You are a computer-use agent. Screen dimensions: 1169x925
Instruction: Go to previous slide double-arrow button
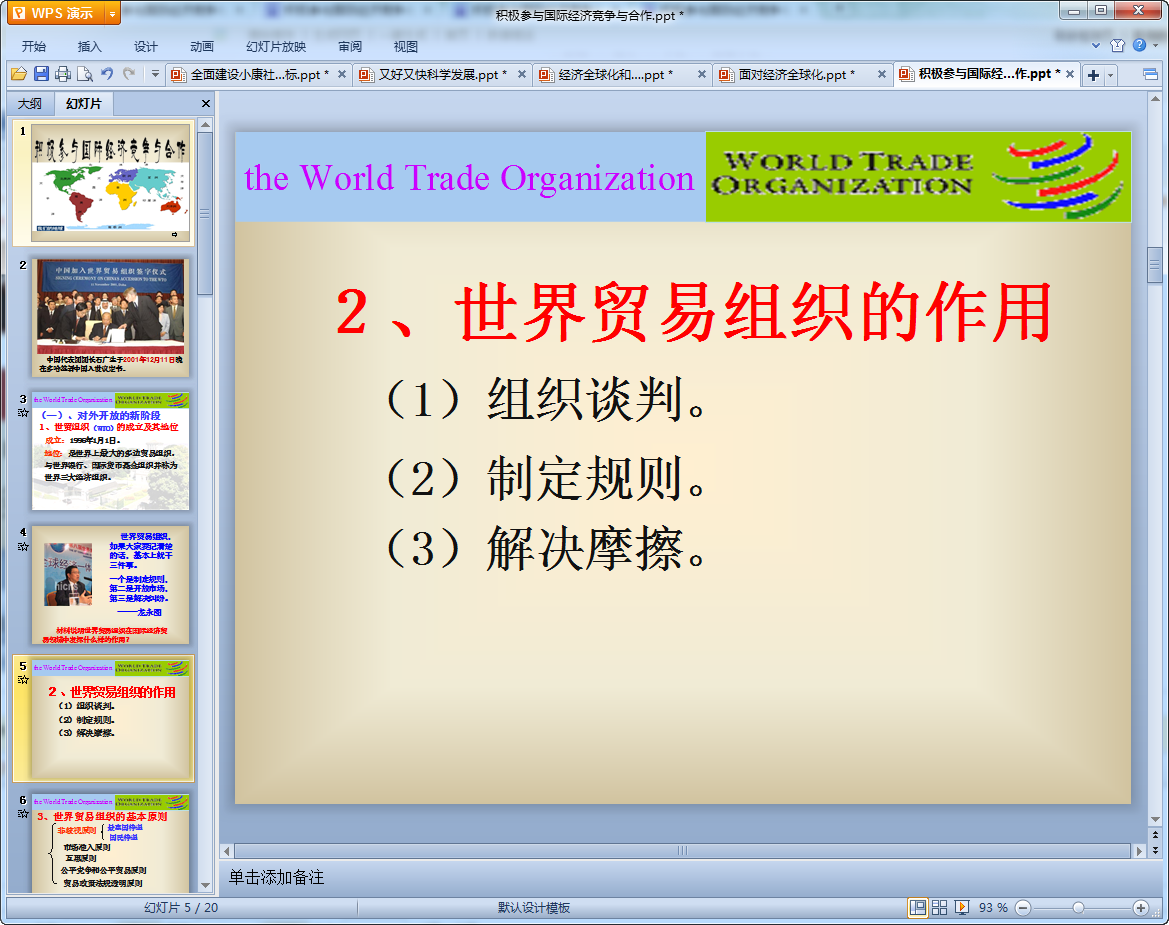point(1156,836)
